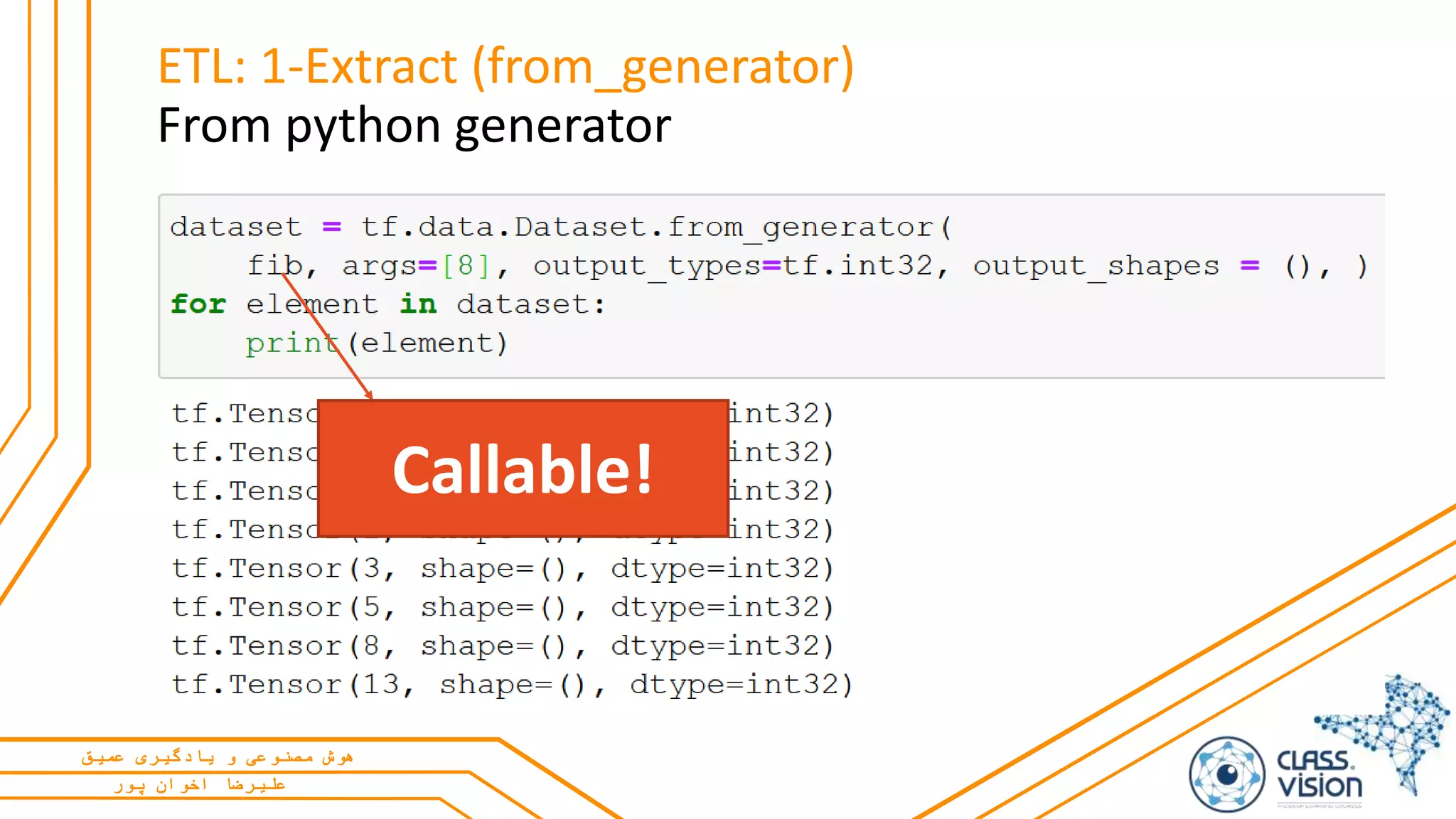Click the Class Vision logo text

pos(1319,774)
